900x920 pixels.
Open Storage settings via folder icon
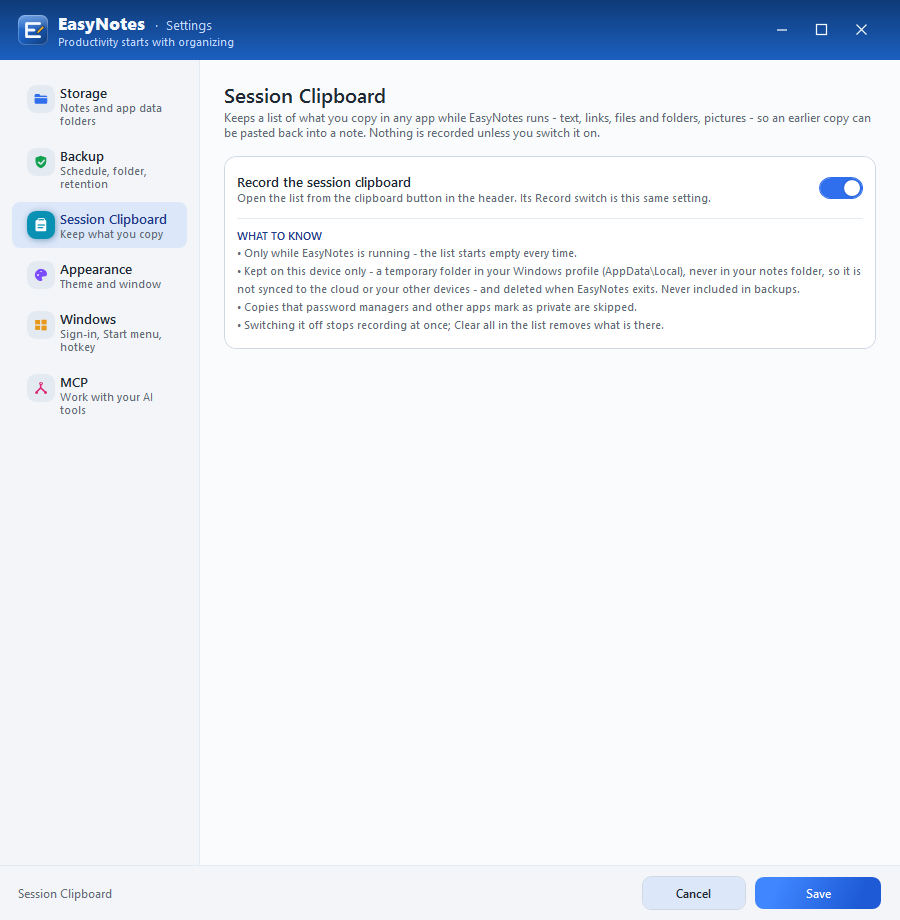point(41,99)
